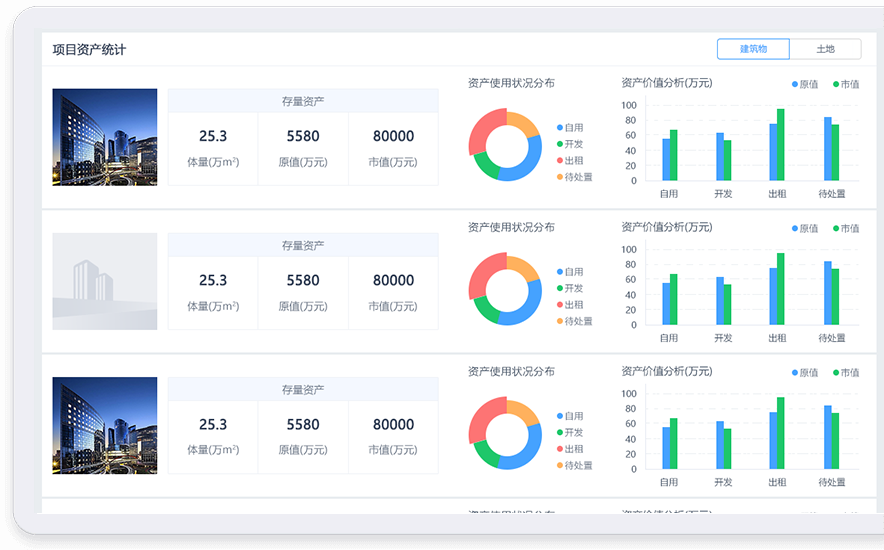Select second project's 5580 原值 cell
Screen dimensions: 884x550
303,293
